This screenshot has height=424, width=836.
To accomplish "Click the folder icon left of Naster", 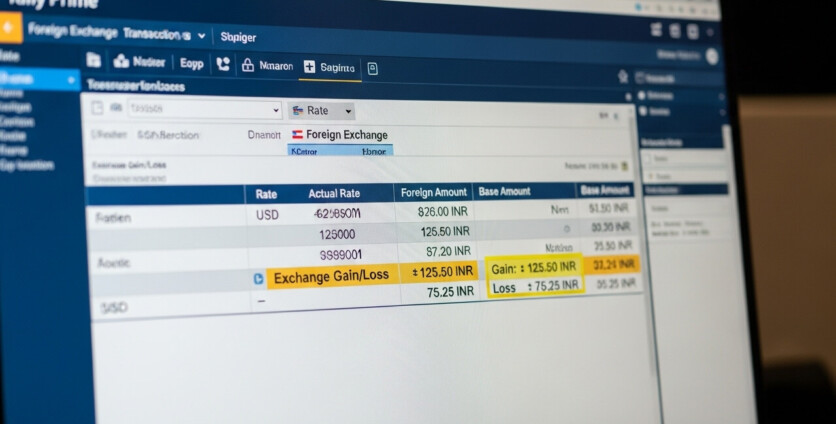I will pyautogui.click(x=94, y=60).
